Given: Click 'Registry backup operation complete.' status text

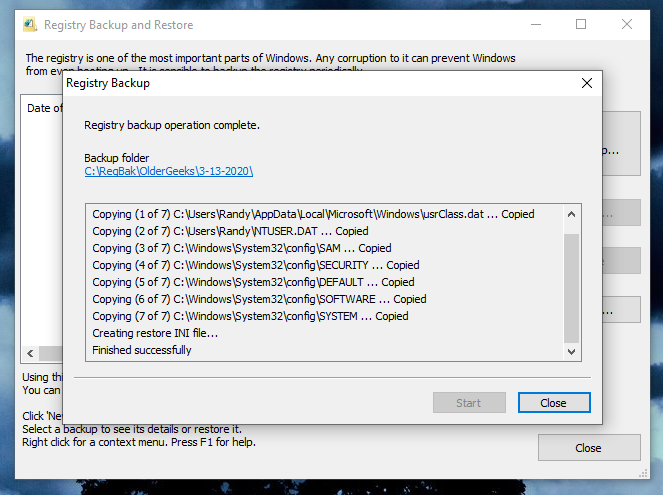Looking at the screenshot, I should pyautogui.click(x=172, y=125).
